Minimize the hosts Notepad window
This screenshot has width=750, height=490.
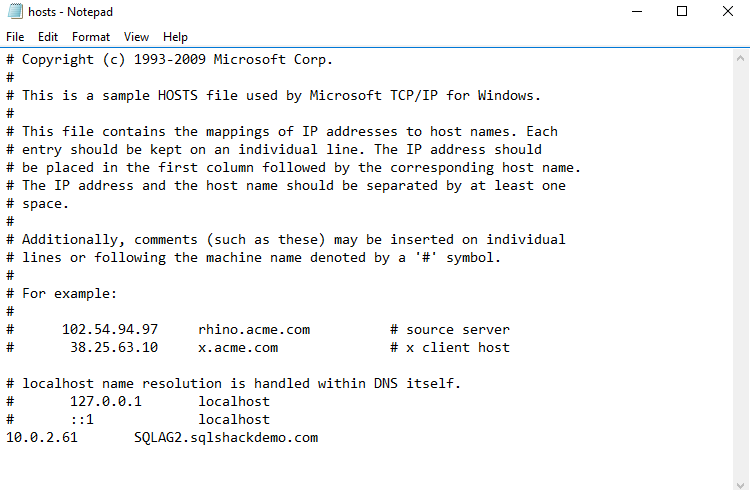(636, 12)
